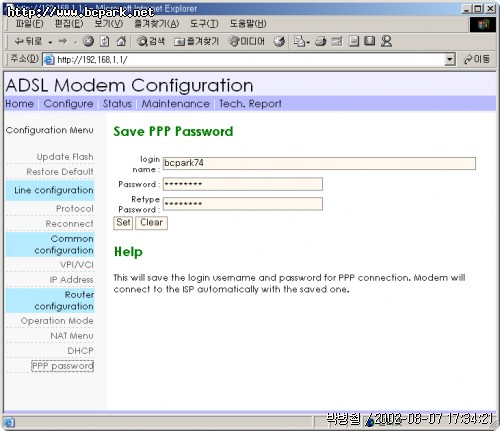Viewport: 500px width, 431px height.
Task: Click the Mail toolbar icon
Action: pyautogui.click(x=301, y=41)
